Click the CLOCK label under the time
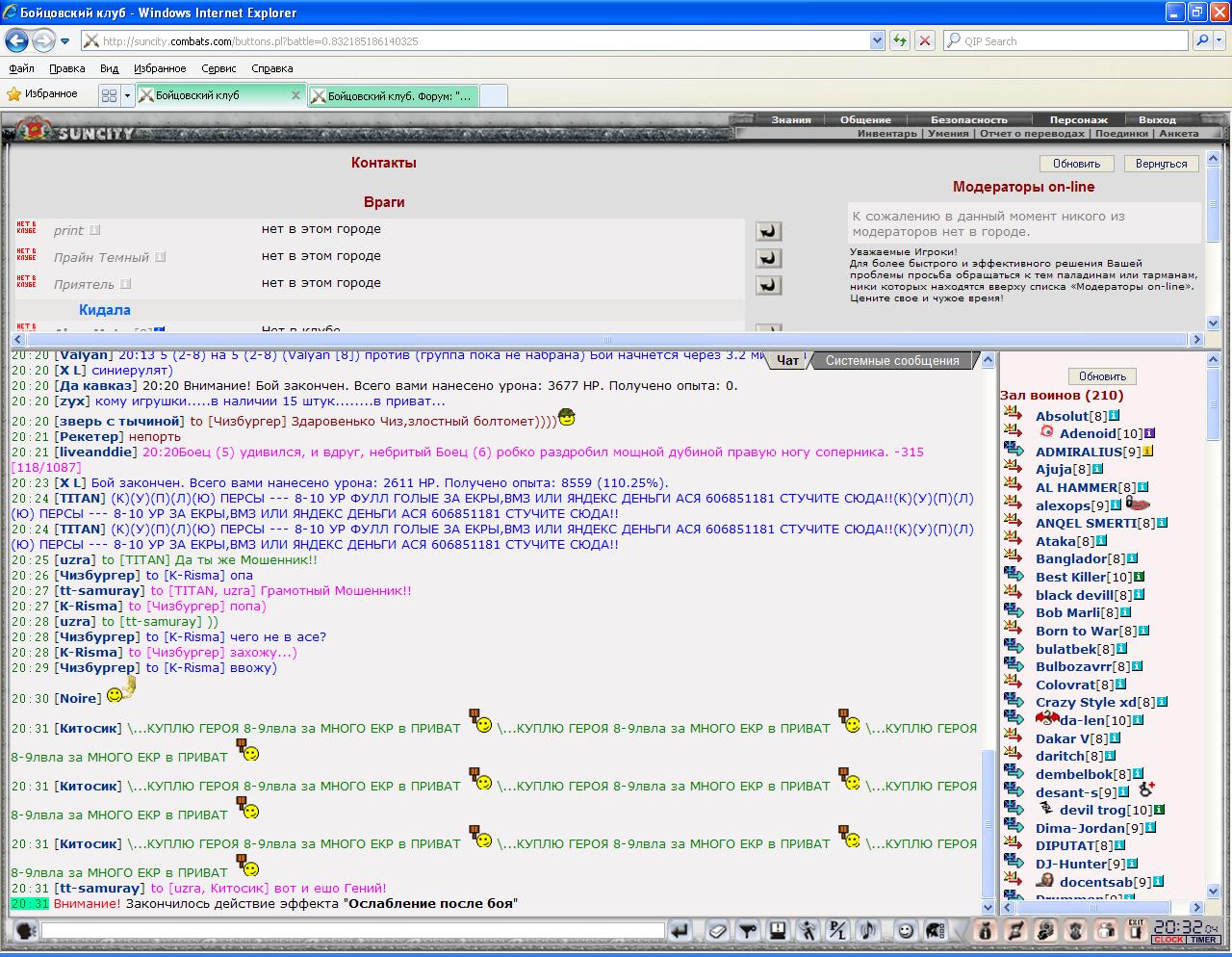This screenshot has width=1232, height=957. click(x=1168, y=940)
